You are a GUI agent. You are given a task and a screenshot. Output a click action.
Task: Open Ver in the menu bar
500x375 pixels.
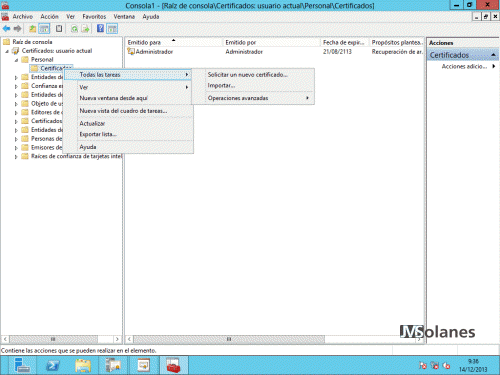[70, 17]
